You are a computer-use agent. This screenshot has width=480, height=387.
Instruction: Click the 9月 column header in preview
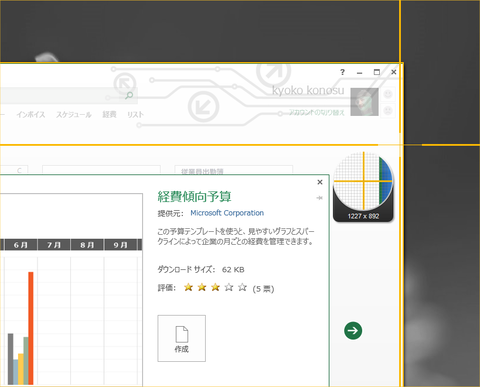[120, 245]
